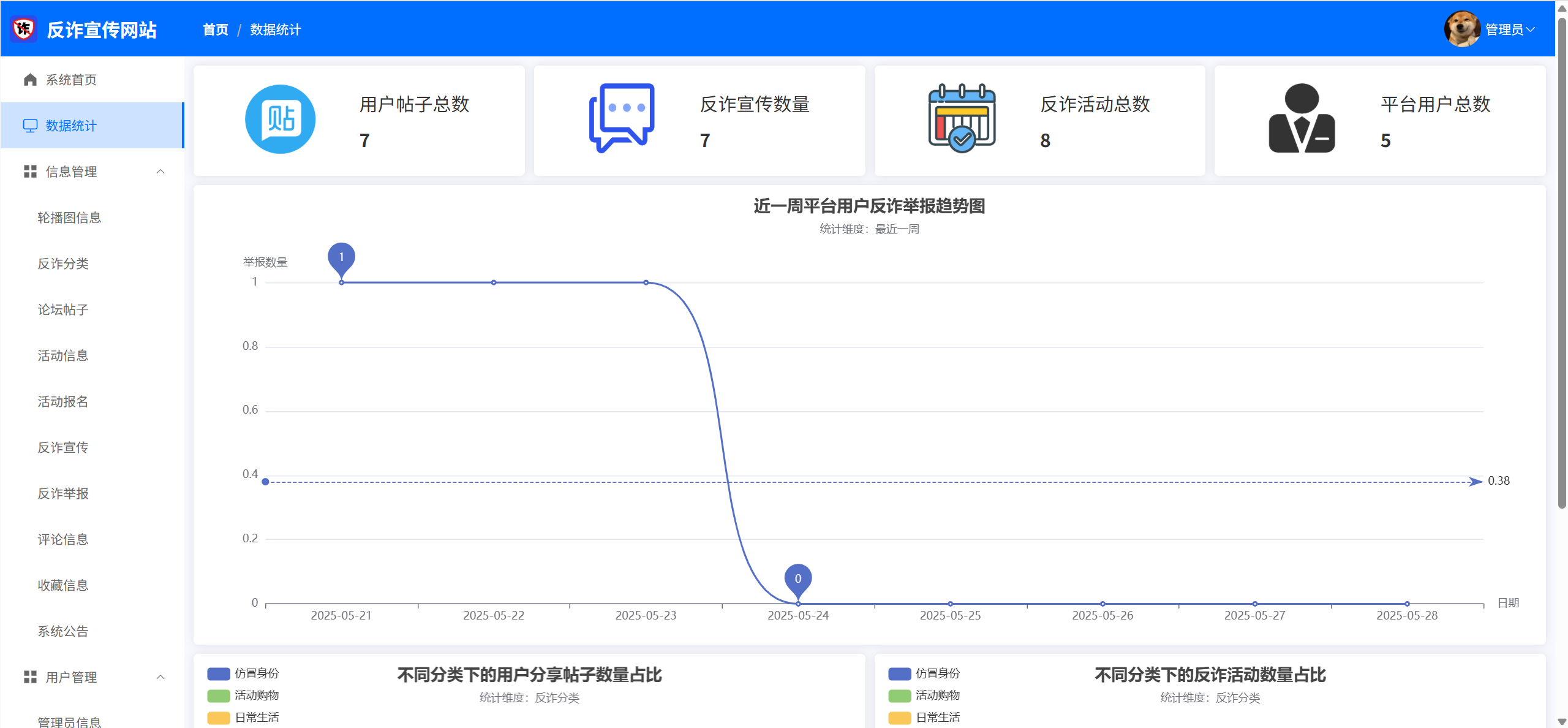
Task: Click the admin dog avatar picture
Action: pyautogui.click(x=1462, y=29)
